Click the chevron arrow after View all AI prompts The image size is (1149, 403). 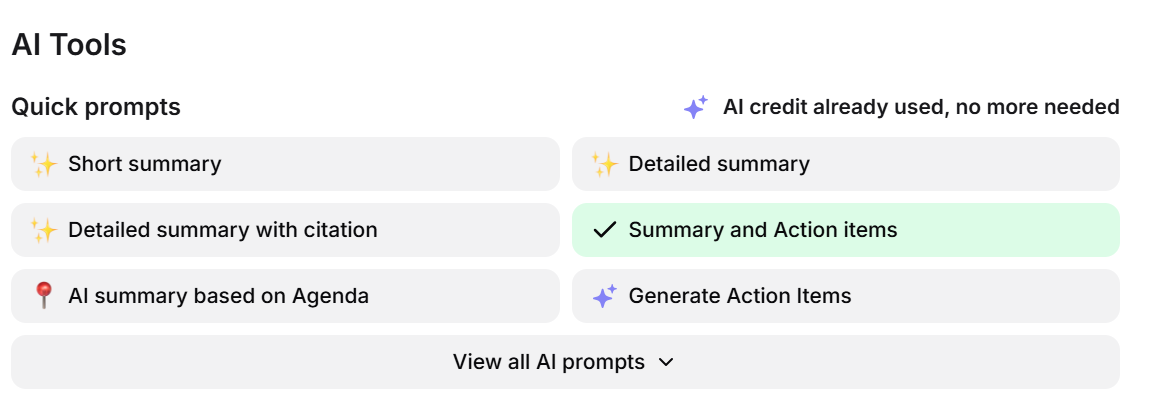click(x=667, y=362)
